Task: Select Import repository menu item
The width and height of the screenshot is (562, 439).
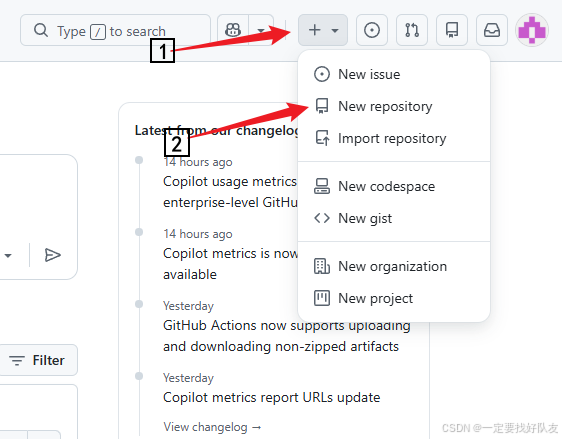Action: [x=394, y=138]
